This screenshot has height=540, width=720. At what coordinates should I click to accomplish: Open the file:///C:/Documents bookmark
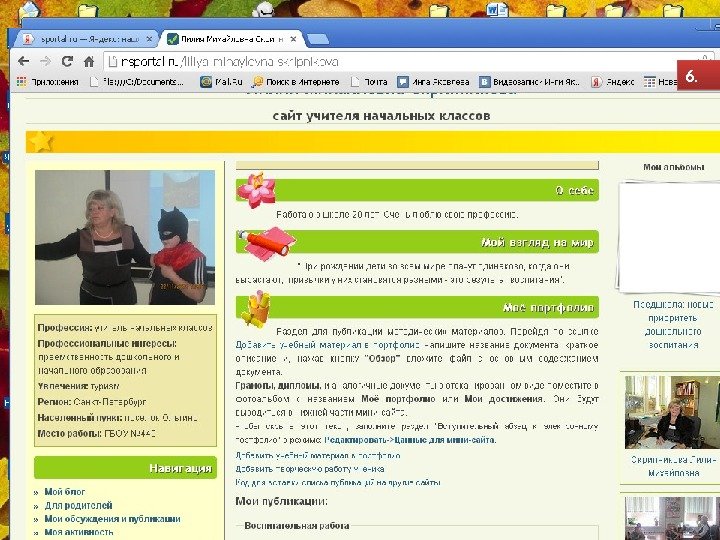(137, 82)
